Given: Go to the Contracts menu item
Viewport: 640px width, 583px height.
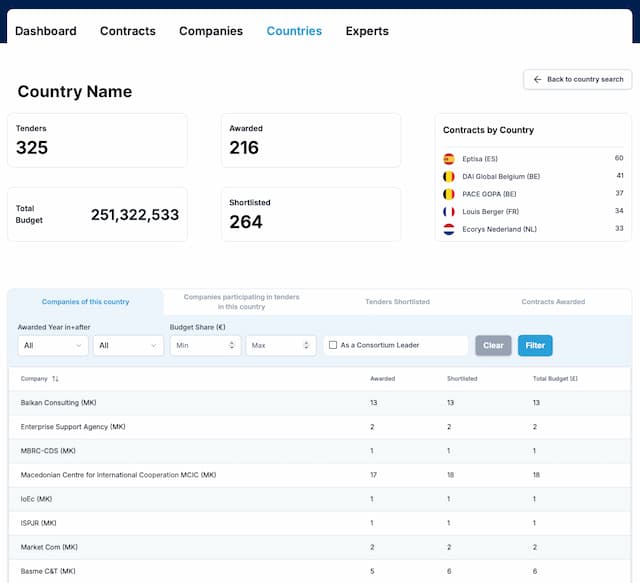Looking at the screenshot, I should coord(128,31).
